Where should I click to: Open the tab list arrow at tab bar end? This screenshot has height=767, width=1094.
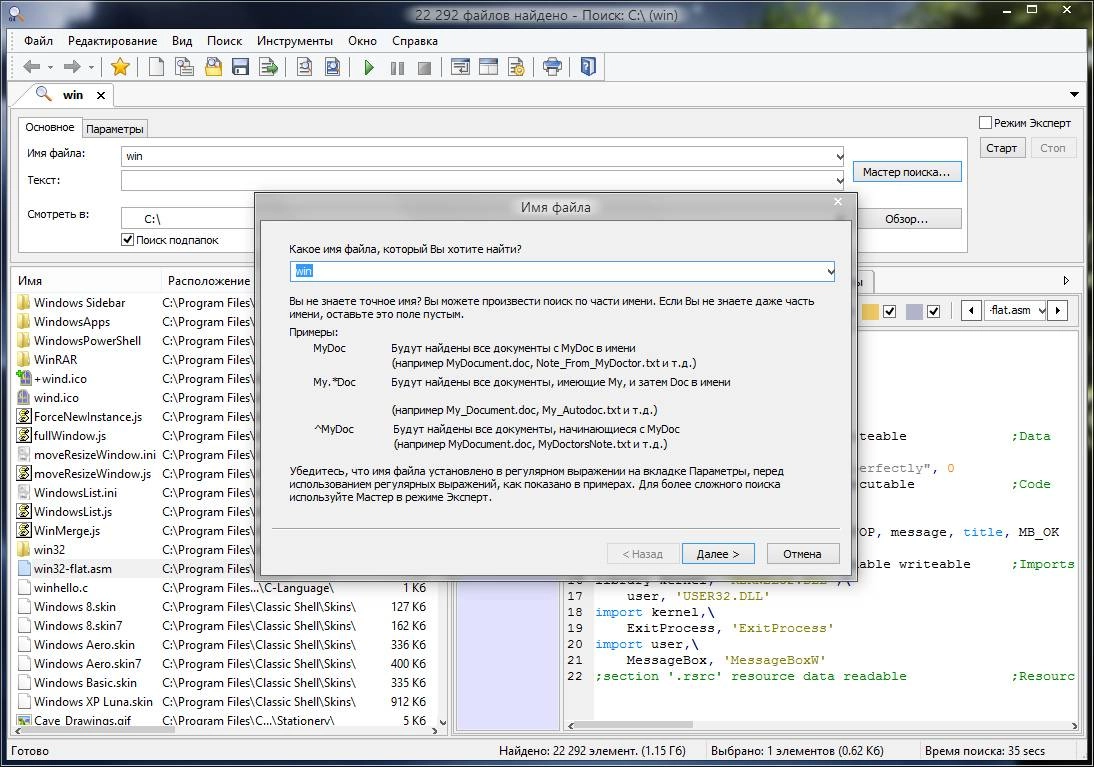click(1074, 94)
